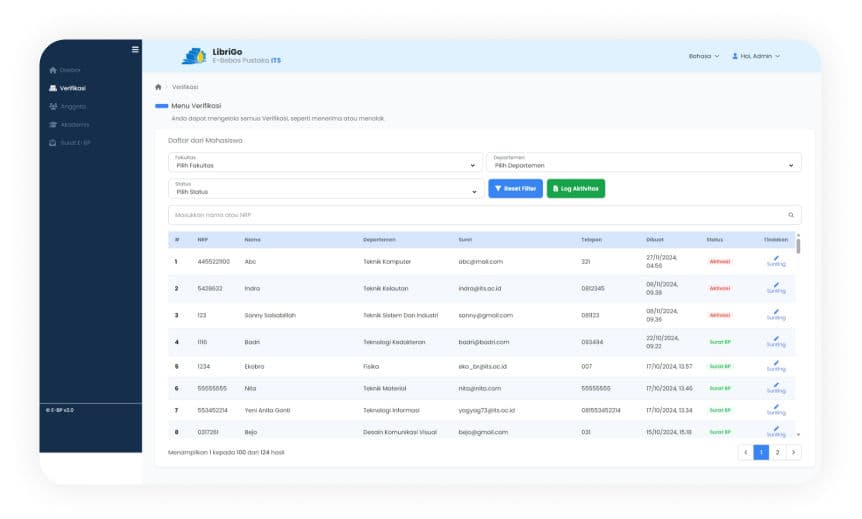Sort by the Departemen column header
The height and width of the screenshot is (519, 862).
[x=379, y=240]
